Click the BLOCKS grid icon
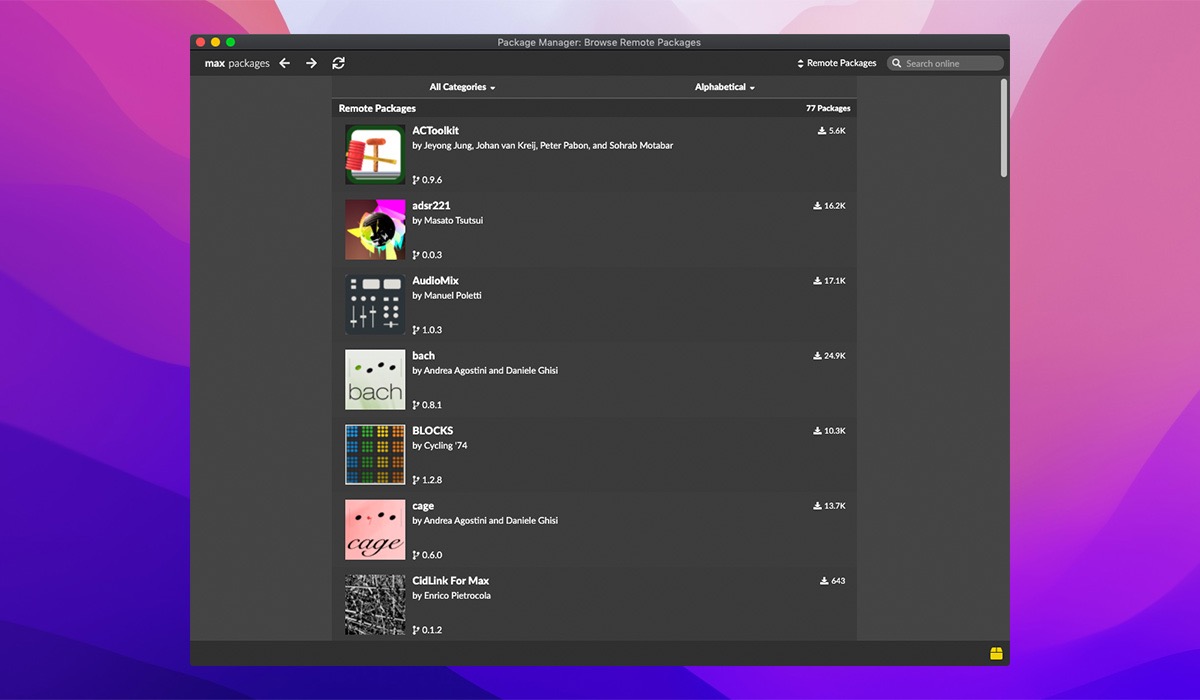 375,454
